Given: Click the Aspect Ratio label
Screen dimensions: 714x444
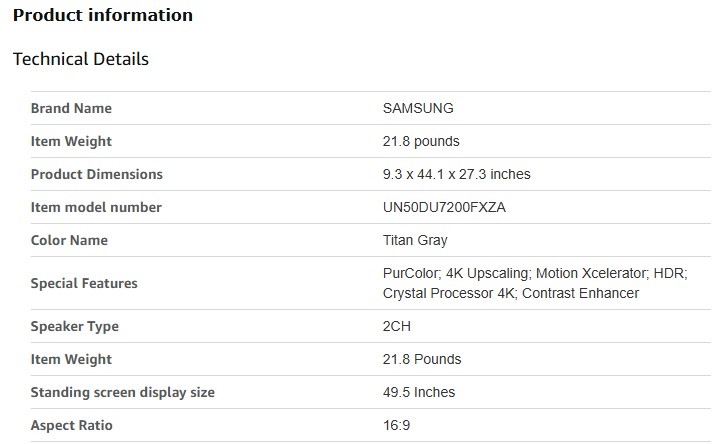Looking at the screenshot, I should pos(72,425).
